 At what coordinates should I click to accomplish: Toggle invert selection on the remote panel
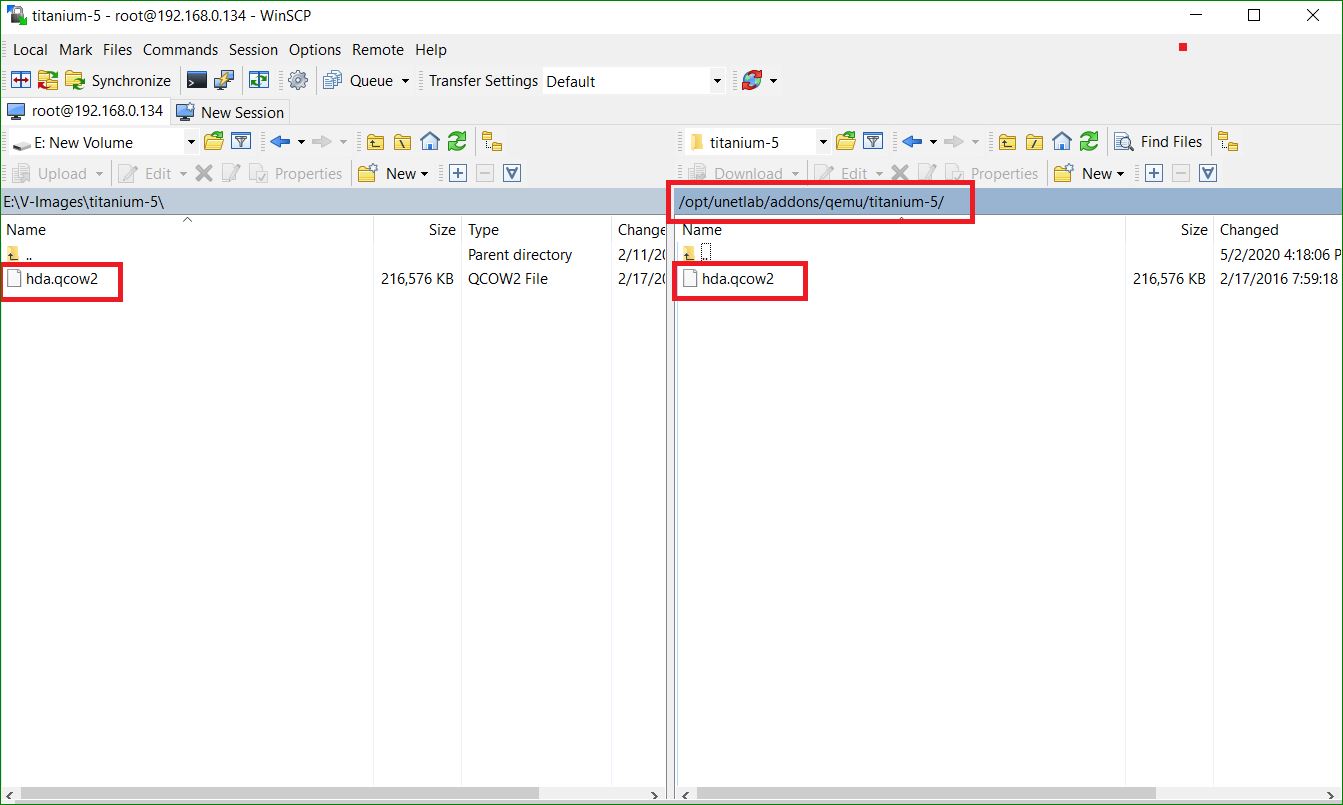point(1206,173)
